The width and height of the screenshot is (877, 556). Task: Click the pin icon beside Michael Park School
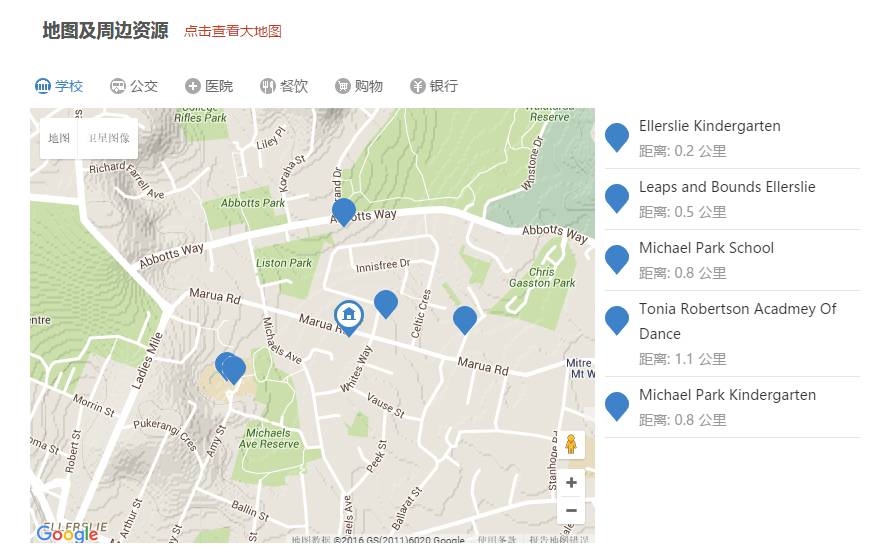pyautogui.click(x=617, y=259)
